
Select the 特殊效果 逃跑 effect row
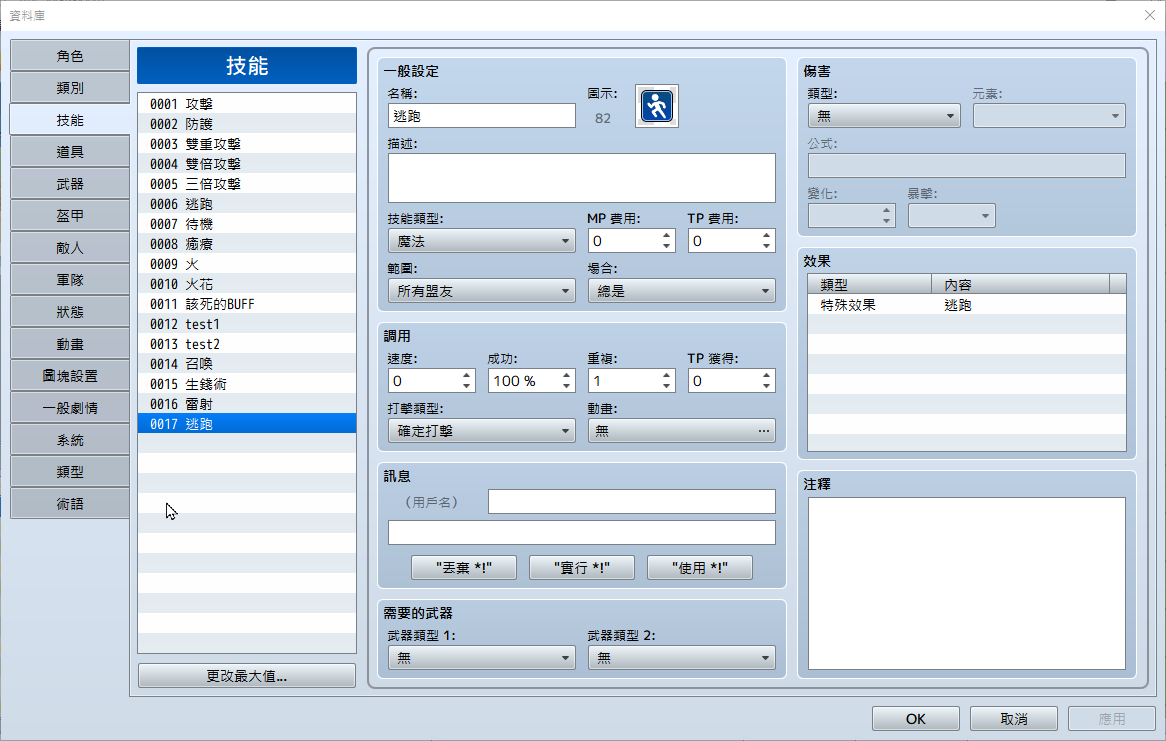(x=967, y=305)
